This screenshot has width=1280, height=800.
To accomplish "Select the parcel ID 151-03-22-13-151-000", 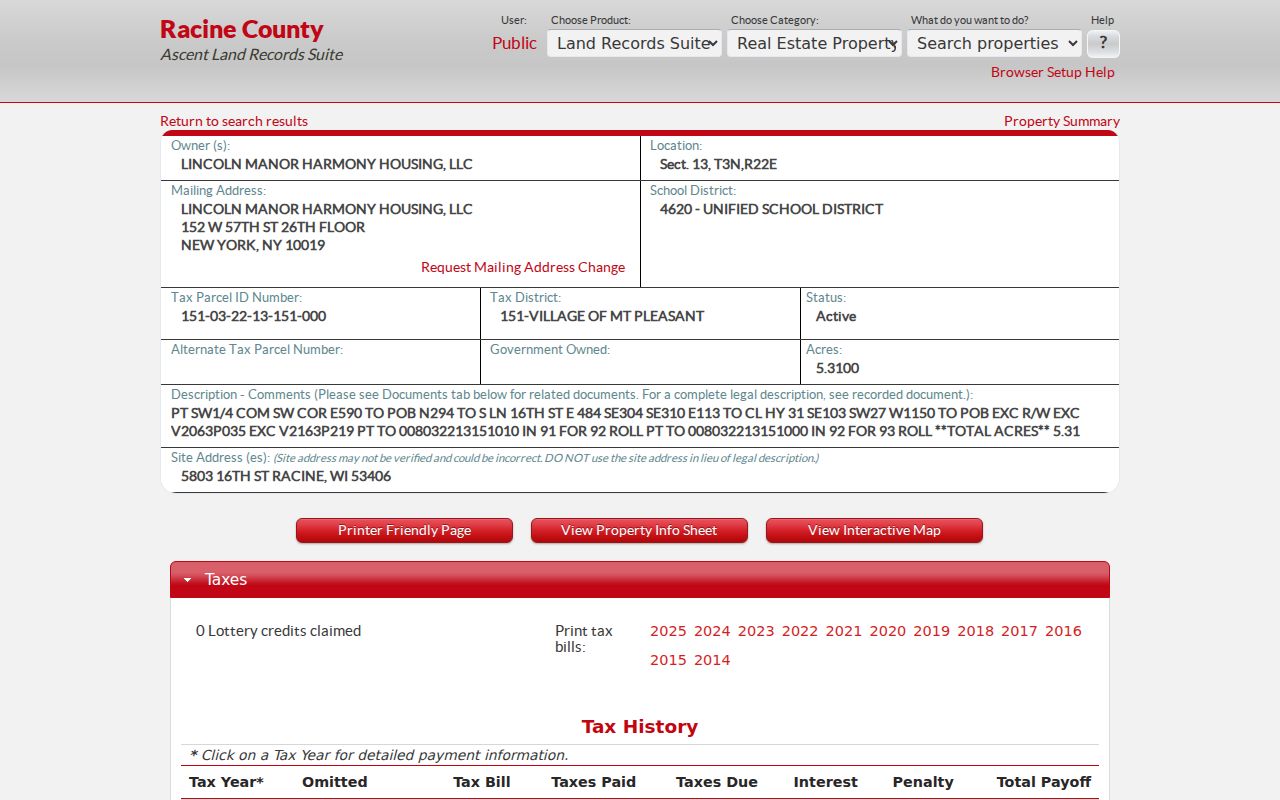I will [253, 316].
